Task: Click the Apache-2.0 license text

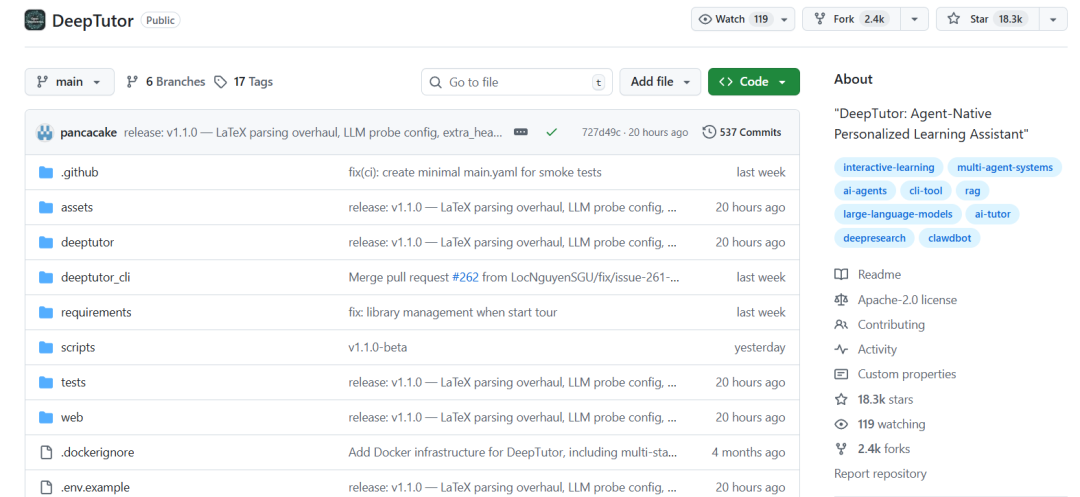Action: (x=906, y=299)
